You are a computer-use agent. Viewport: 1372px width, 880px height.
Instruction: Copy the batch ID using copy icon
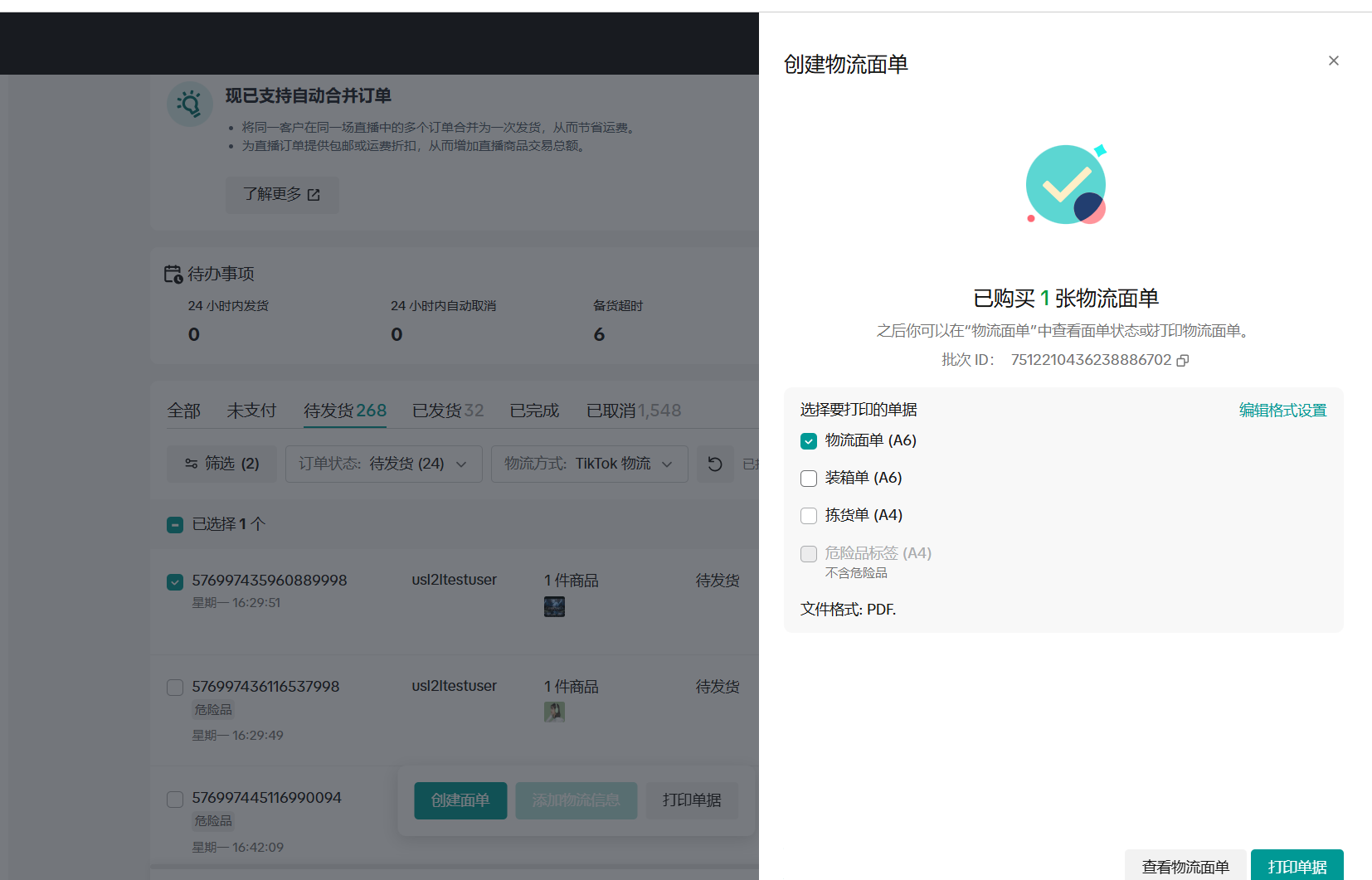(1183, 360)
